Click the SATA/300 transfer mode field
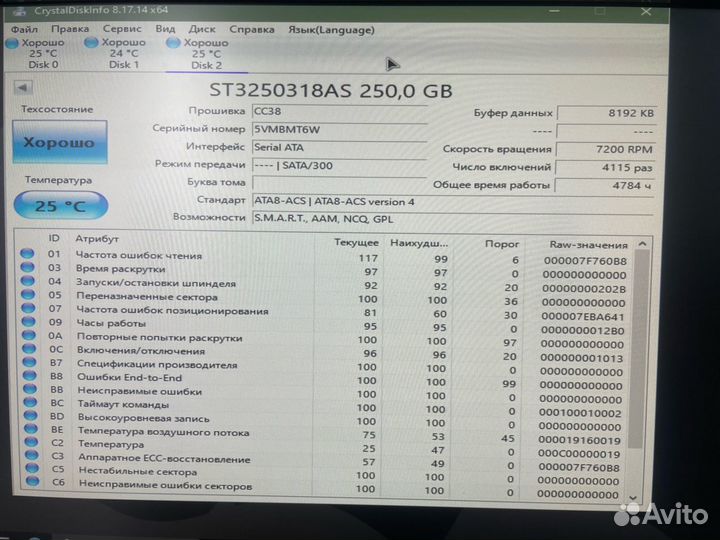Screen dimensions: 720x540 pyautogui.click(x=339, y=165)
